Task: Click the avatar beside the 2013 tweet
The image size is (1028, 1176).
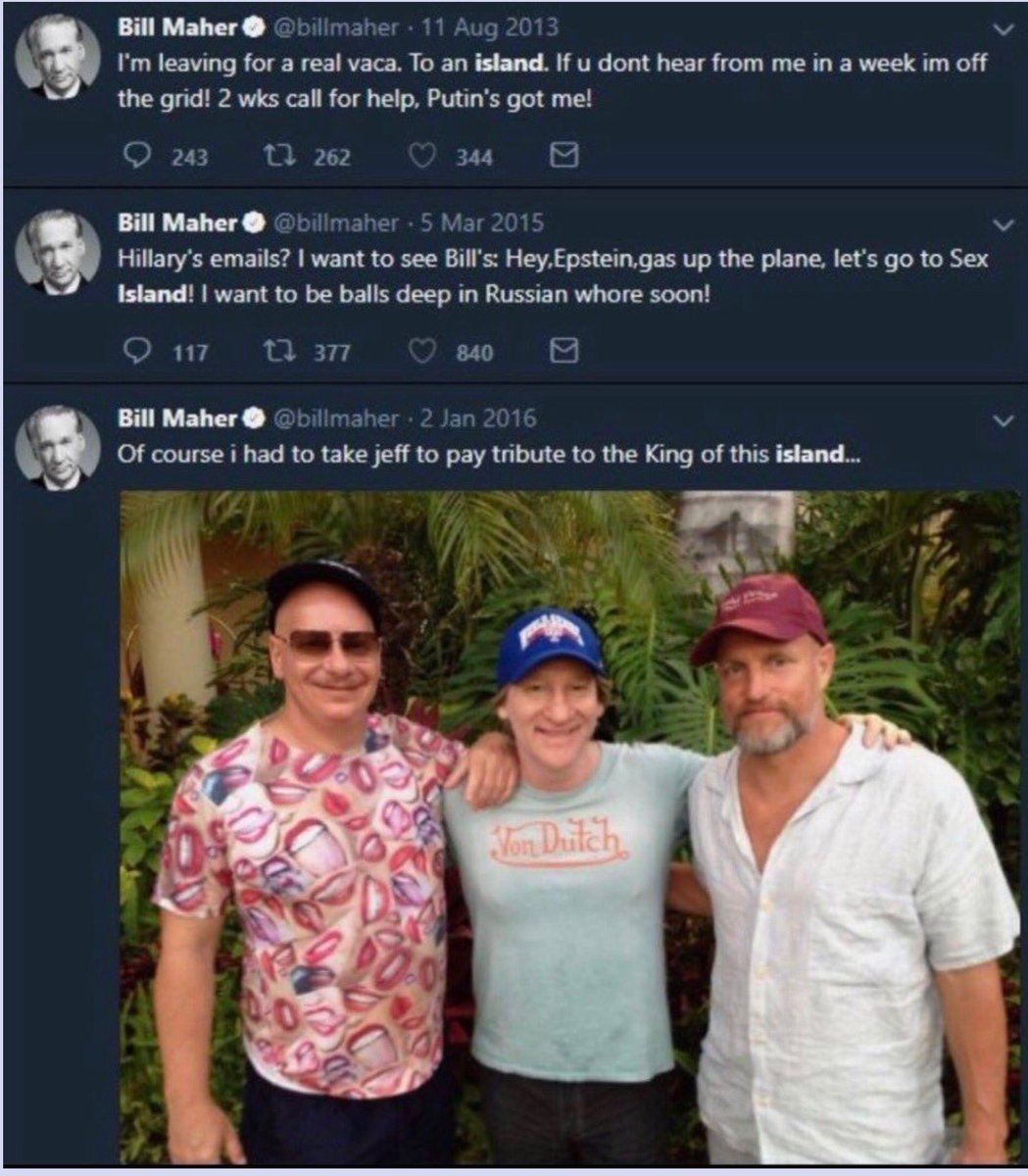Action: click(58, 57)
